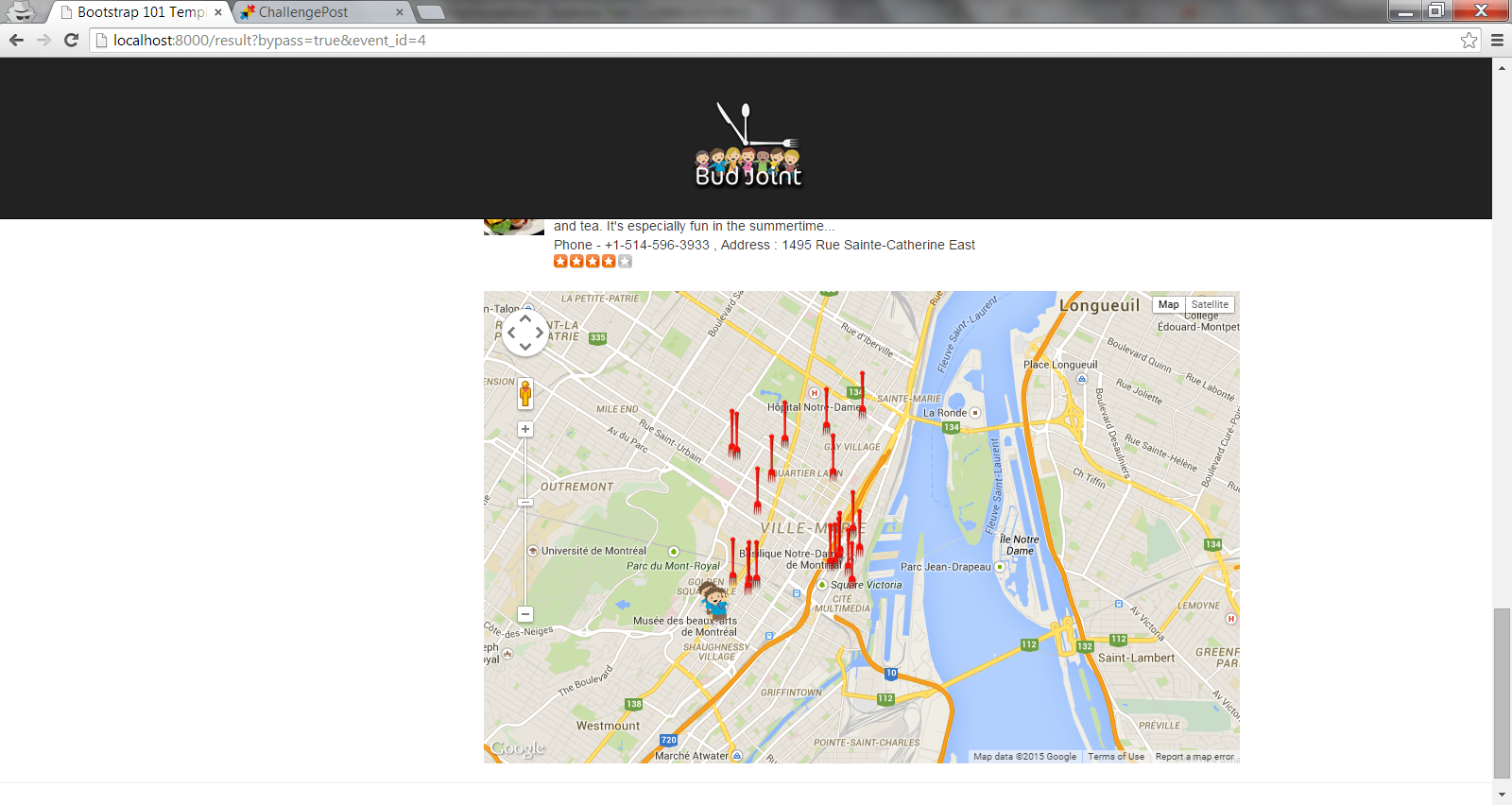Open the Chrome menu
This screenshot has height=805, width=1512.
pyautogui.click(x=1497, y=40)
